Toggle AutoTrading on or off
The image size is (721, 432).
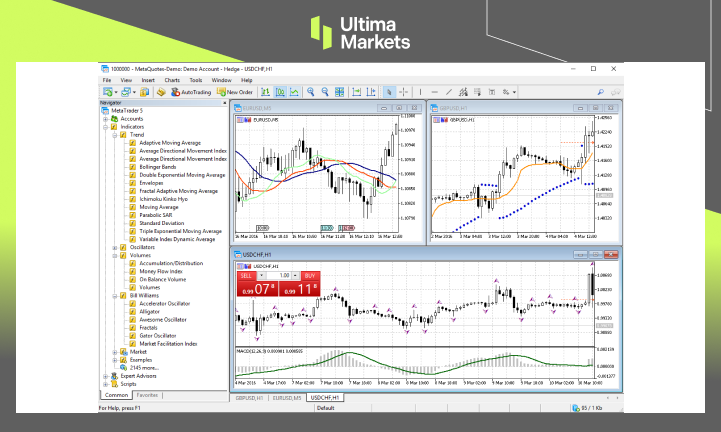point(191,92)
